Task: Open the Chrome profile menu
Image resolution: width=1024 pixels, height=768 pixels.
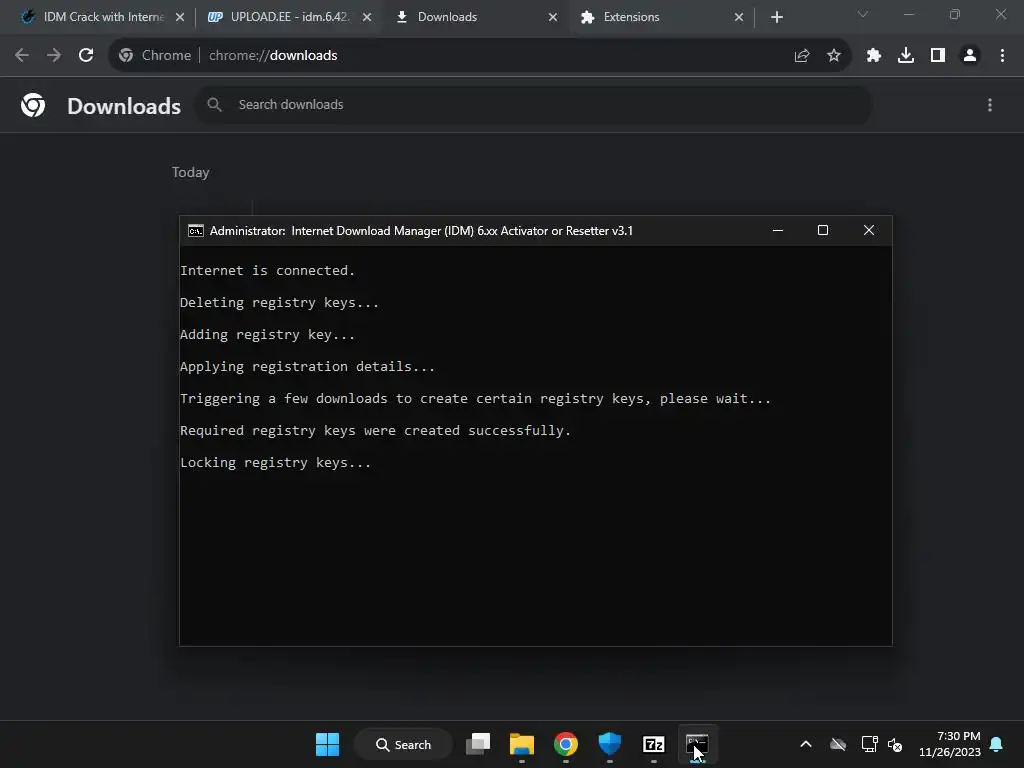Action: [x=970, y=56]
